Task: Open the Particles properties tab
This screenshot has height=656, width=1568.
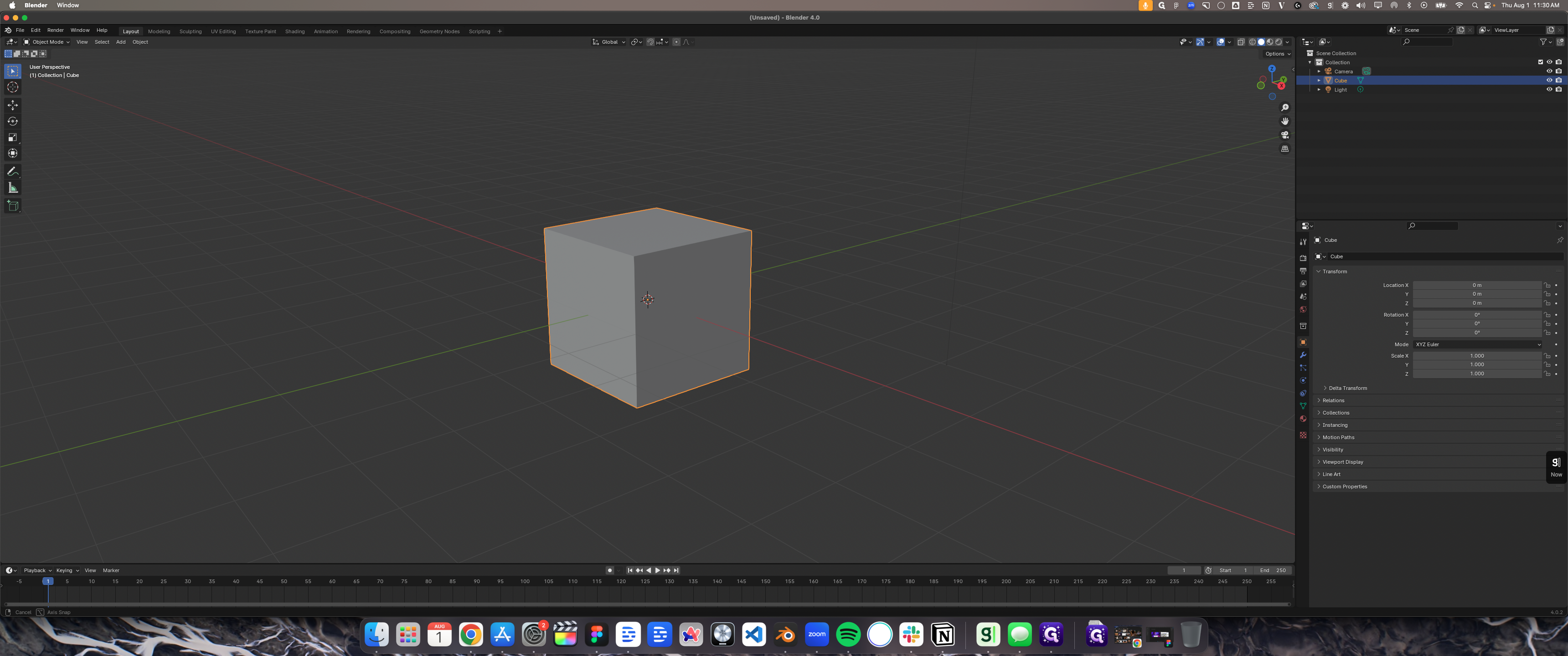Action: 1303,368
